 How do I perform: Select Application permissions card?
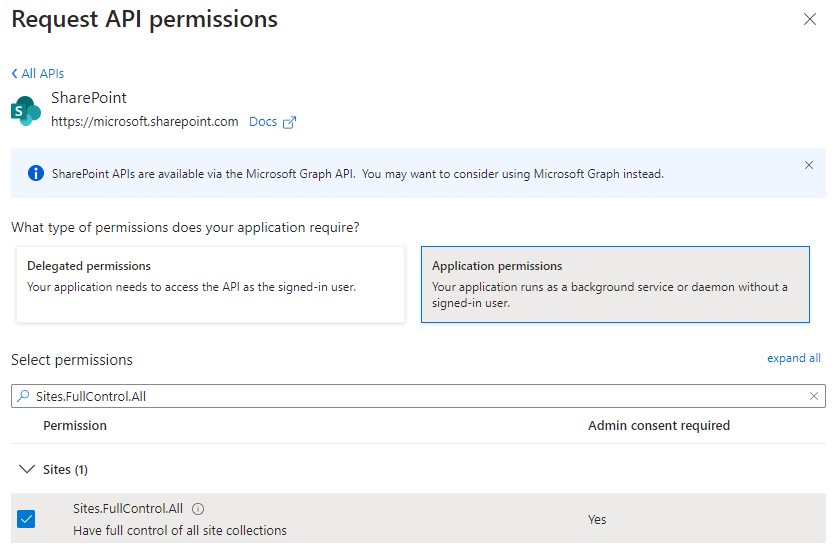(615, 284)
